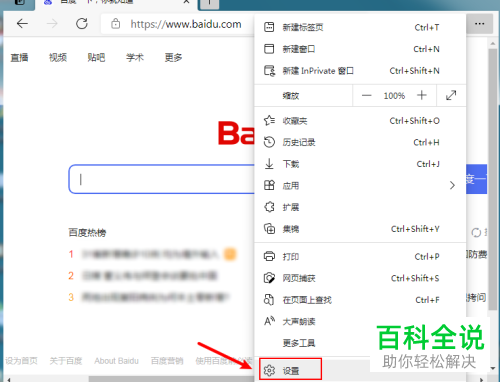Click the blue Baidu search button

(x=476, y=179)
